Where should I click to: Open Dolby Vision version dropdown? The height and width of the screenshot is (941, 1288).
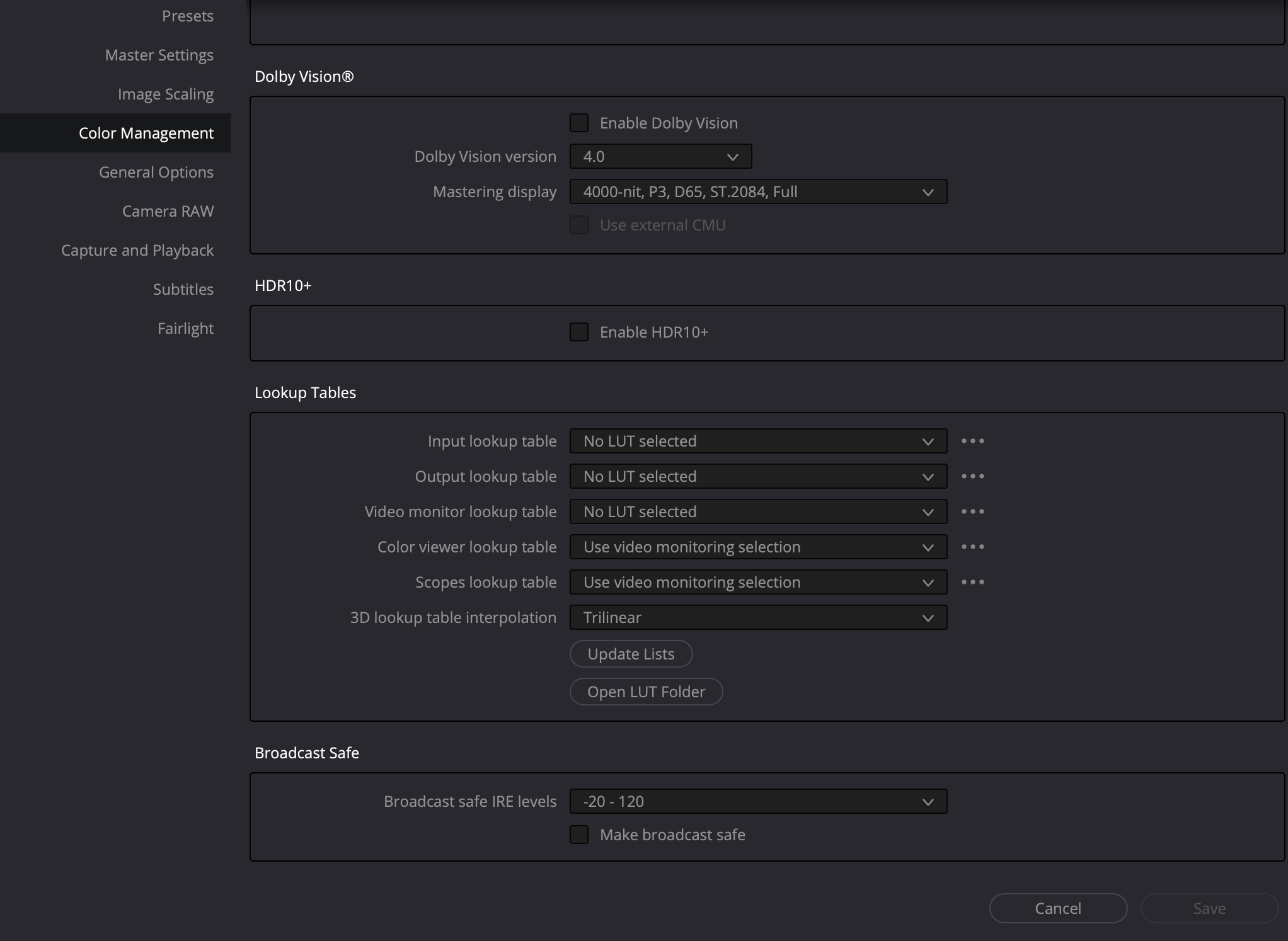(x=660, y=156)
